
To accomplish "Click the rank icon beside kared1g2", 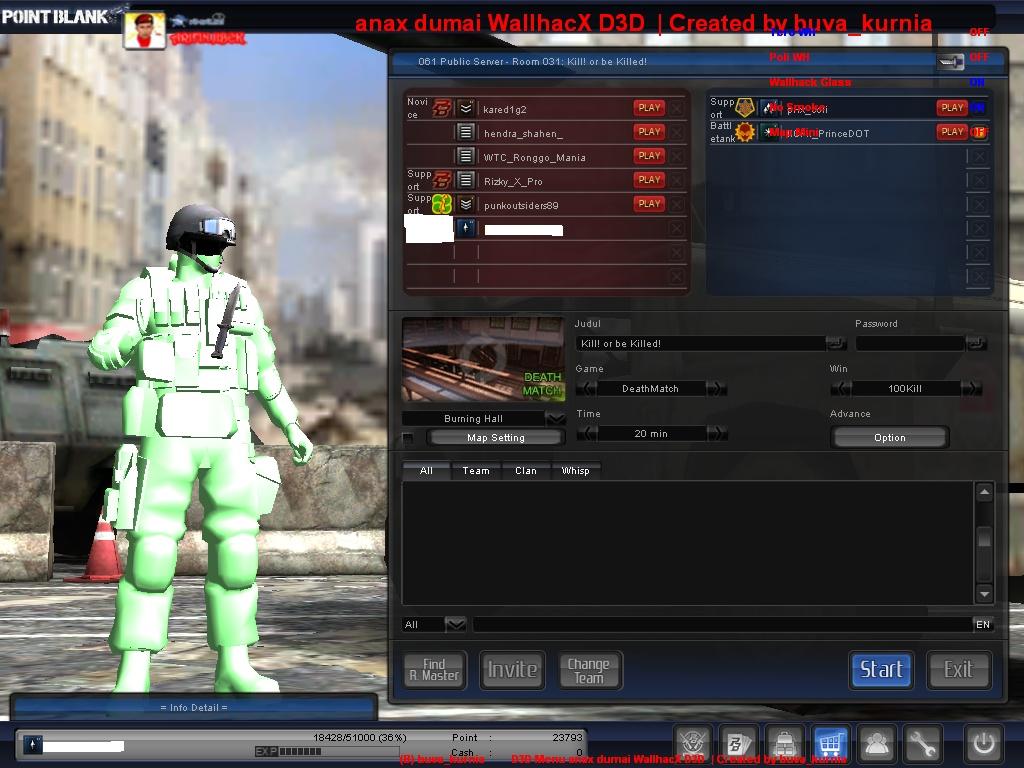I will (466, 108).
